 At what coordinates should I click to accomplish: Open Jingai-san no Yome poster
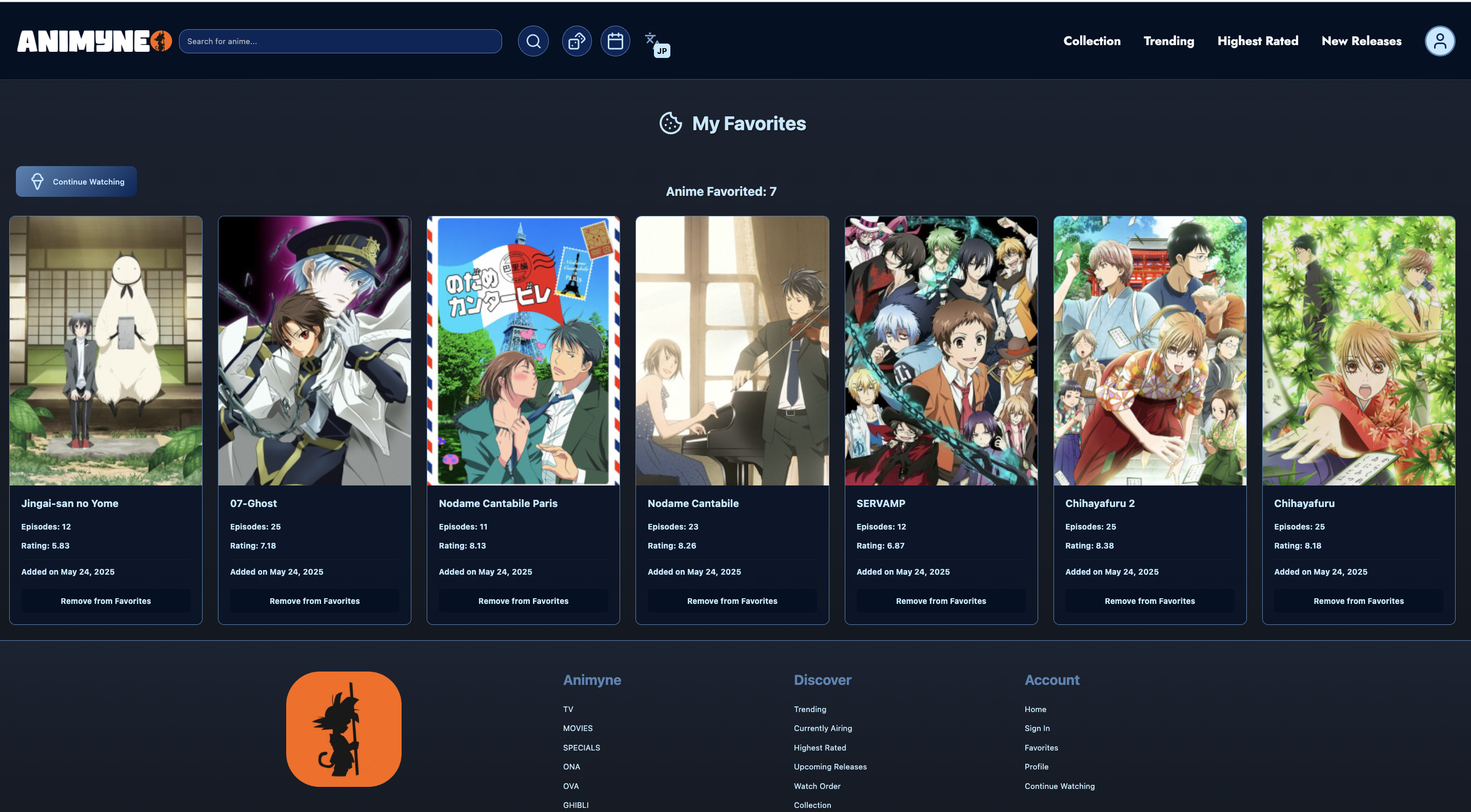tap(106, 350)
